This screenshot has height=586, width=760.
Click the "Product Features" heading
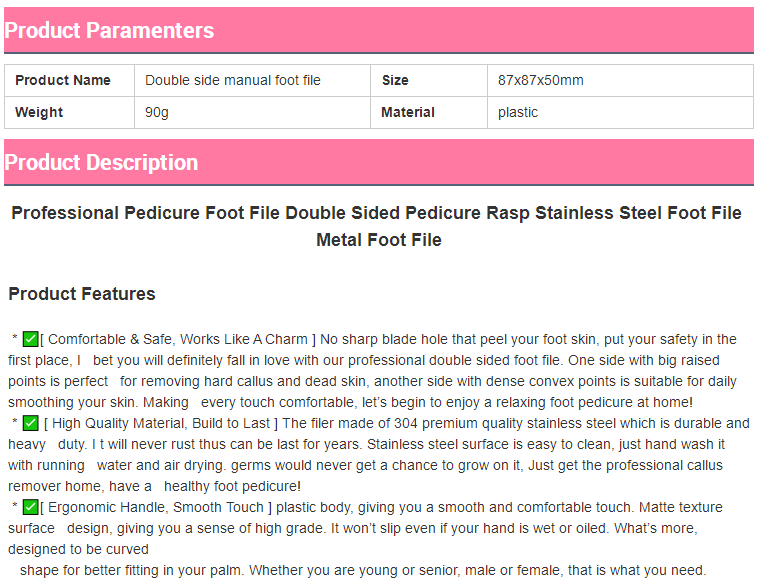[82, 294]
